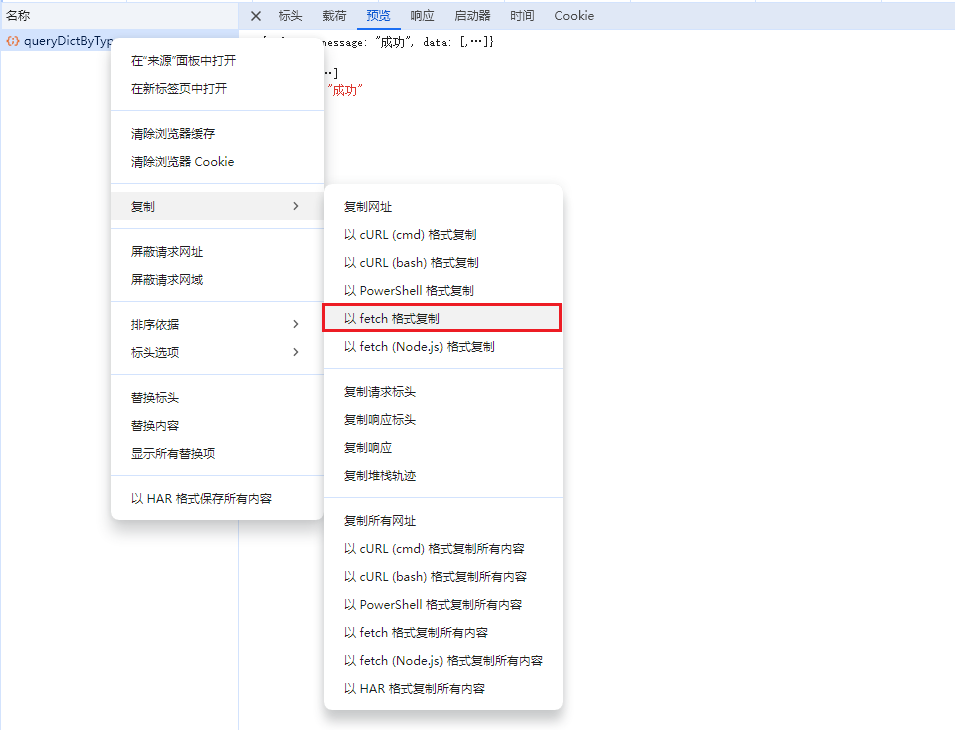Screen dimensions: 955x730
Task: Expand the 复制 submenu arrow
Action: [x=295, y=206]
